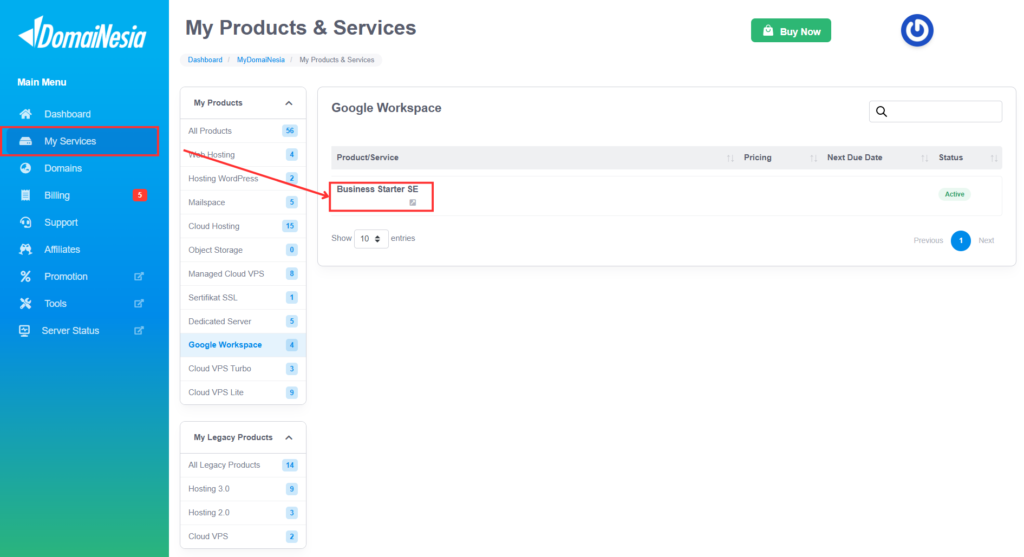Click the Dashboard home icon in sidebar
The image size is (1024, 557).
(x=25, y=114)
